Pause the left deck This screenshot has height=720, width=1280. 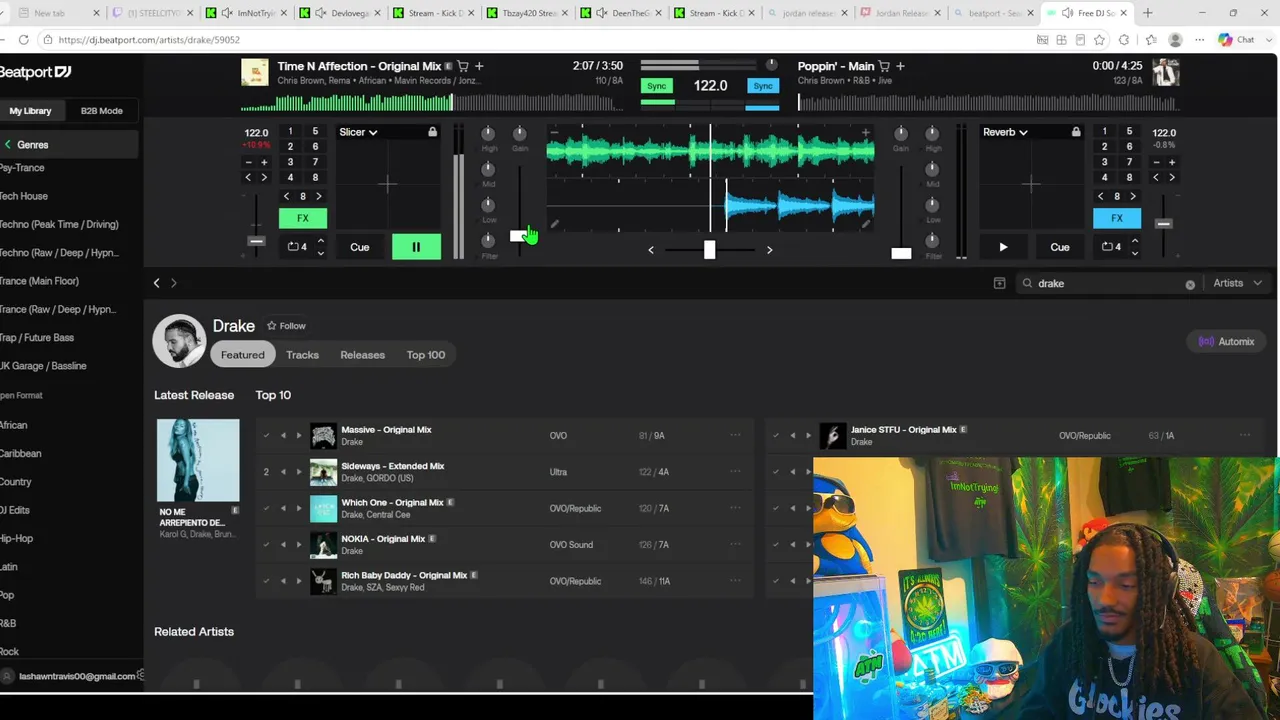(x=416, y=247)
